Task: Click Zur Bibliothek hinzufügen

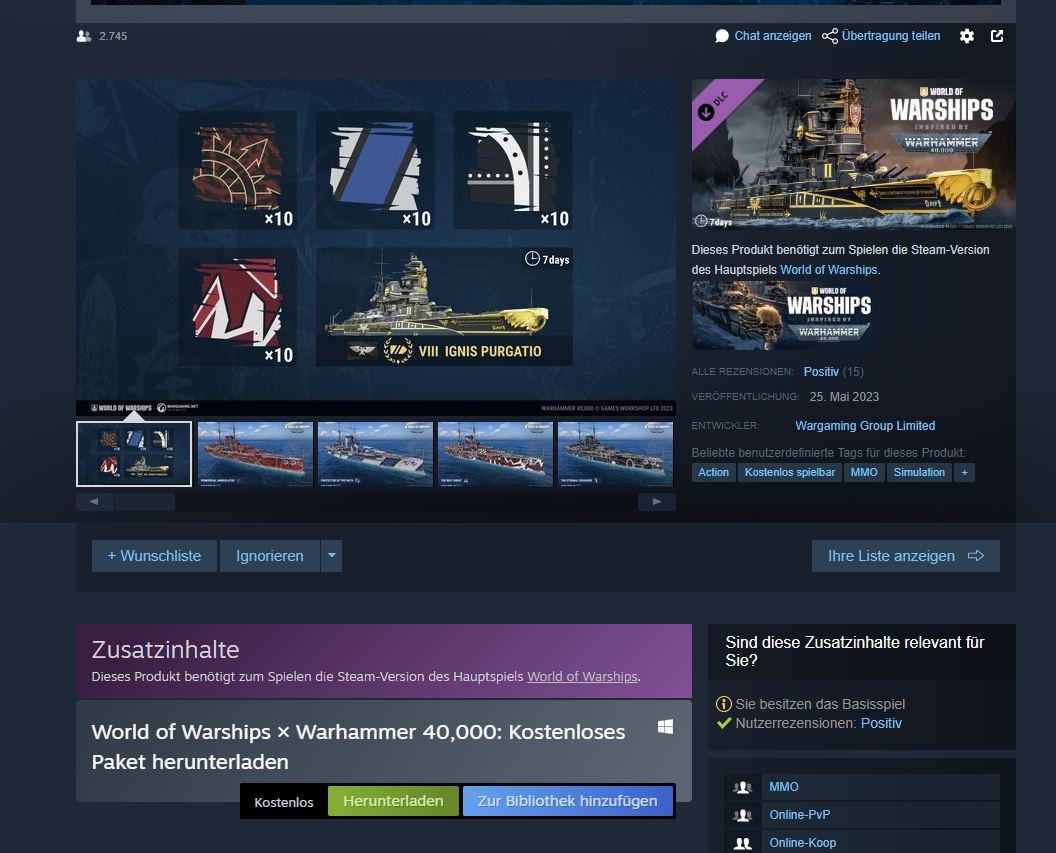Action: [568, 801]
